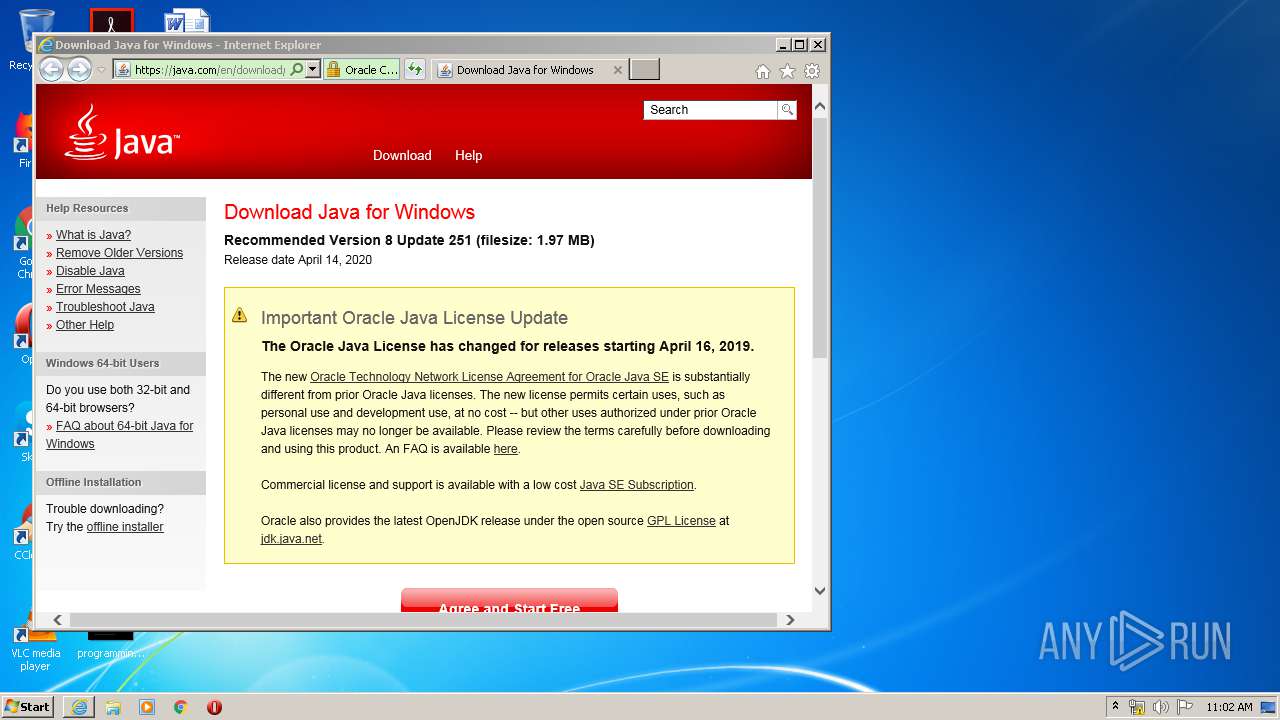This screenshot has width=1280, height=720.
Task: Open Google Chrome taskbar icon
Action: pyautogui.click(x=180, y=707)
